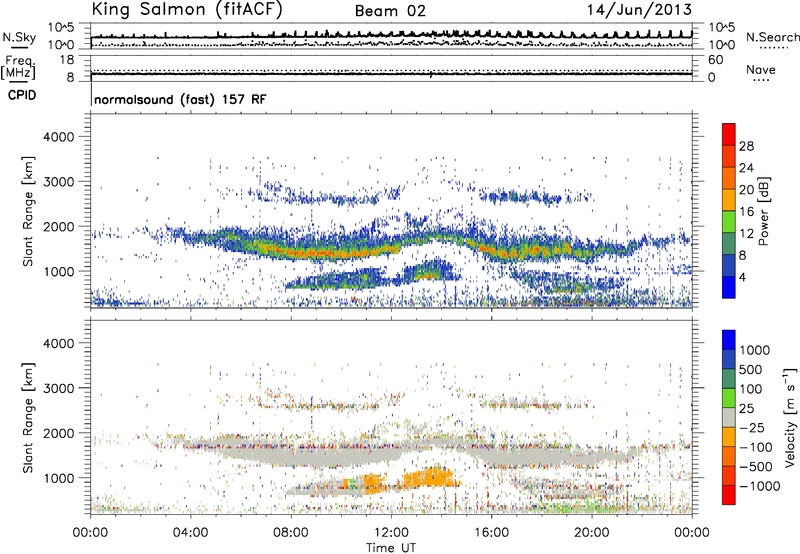
Task: Click the red top segment of power colorbar
Action: coord(729,134)
